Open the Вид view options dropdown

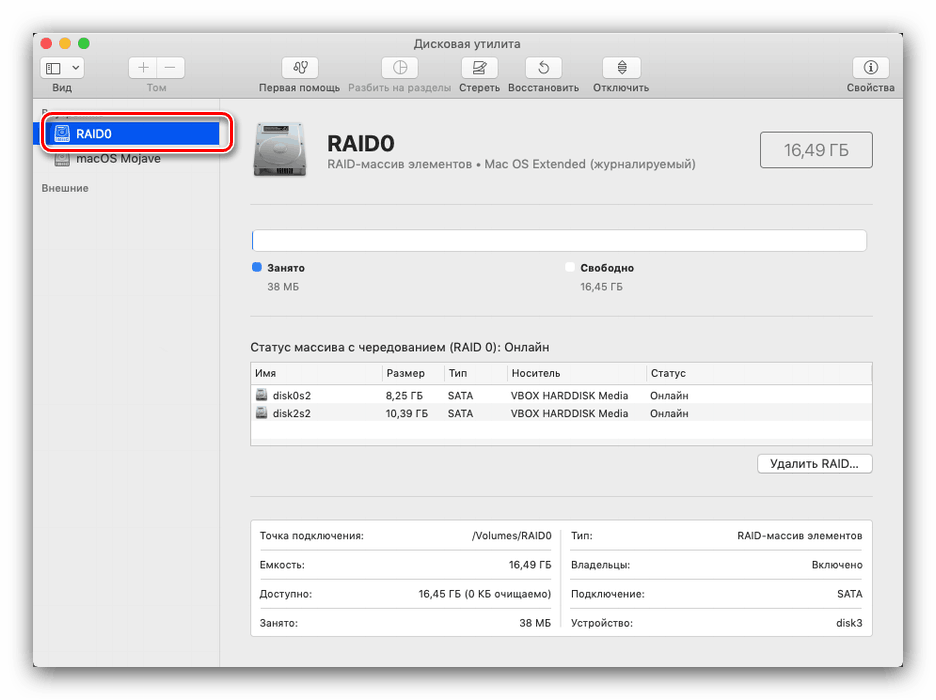pos(75,66)
